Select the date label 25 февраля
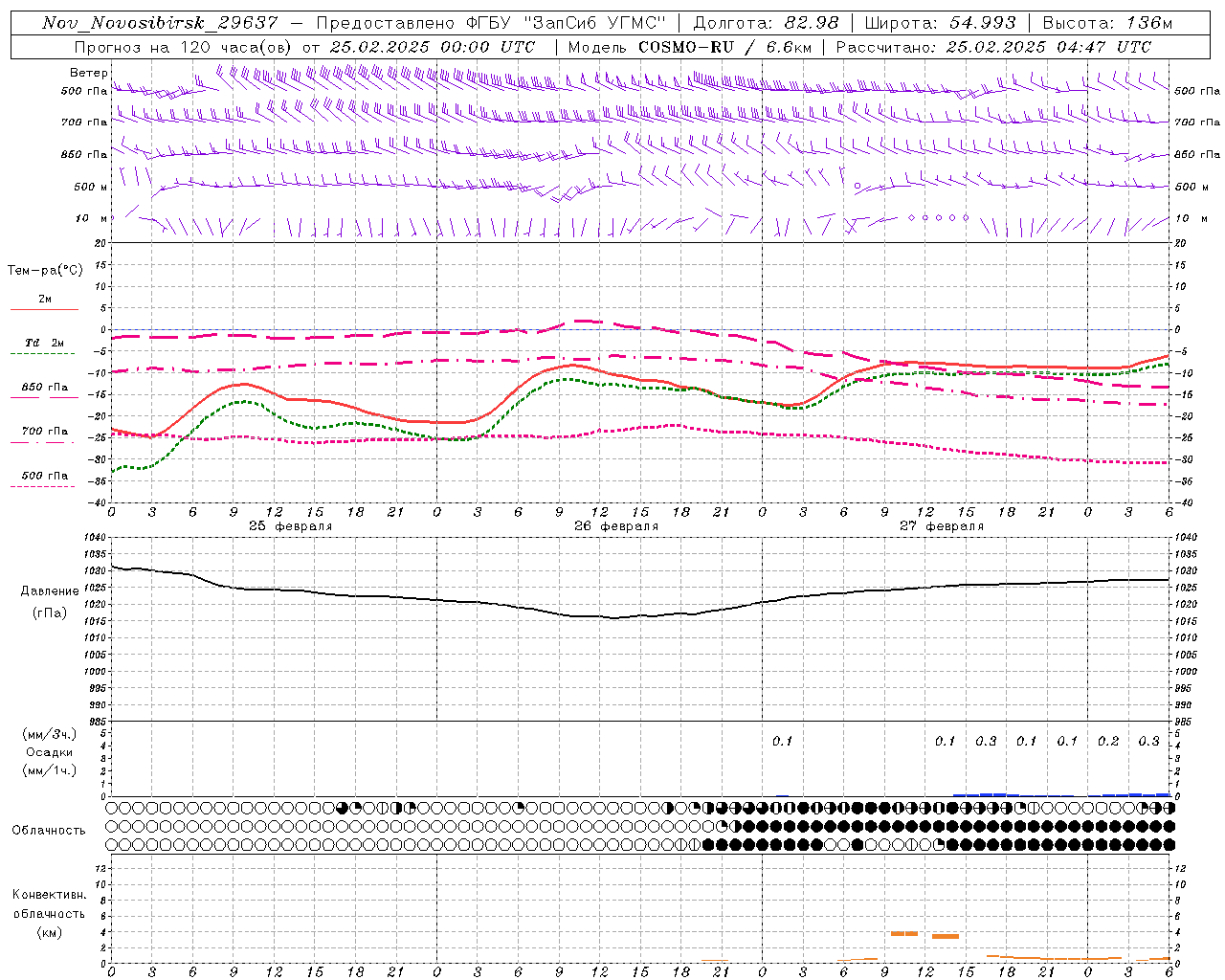Screen dimensions: 1225x980 coord(291,526)
